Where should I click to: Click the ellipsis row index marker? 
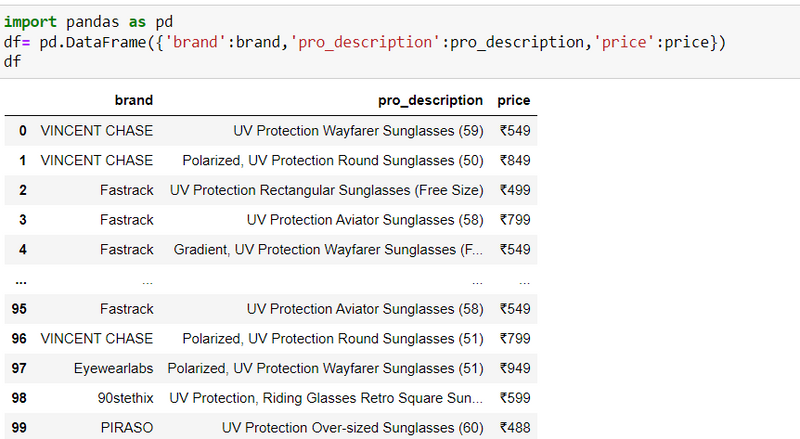coord(21,281)
